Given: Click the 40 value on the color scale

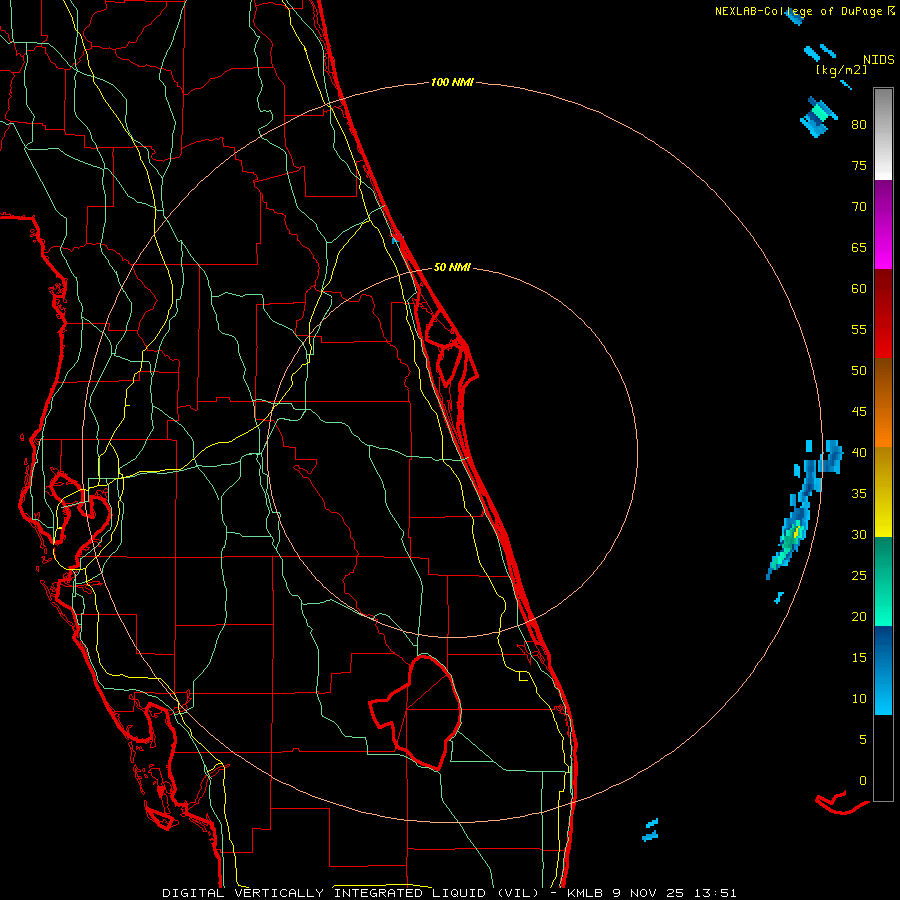Looking at the screenshot, I should click(859, 452).
